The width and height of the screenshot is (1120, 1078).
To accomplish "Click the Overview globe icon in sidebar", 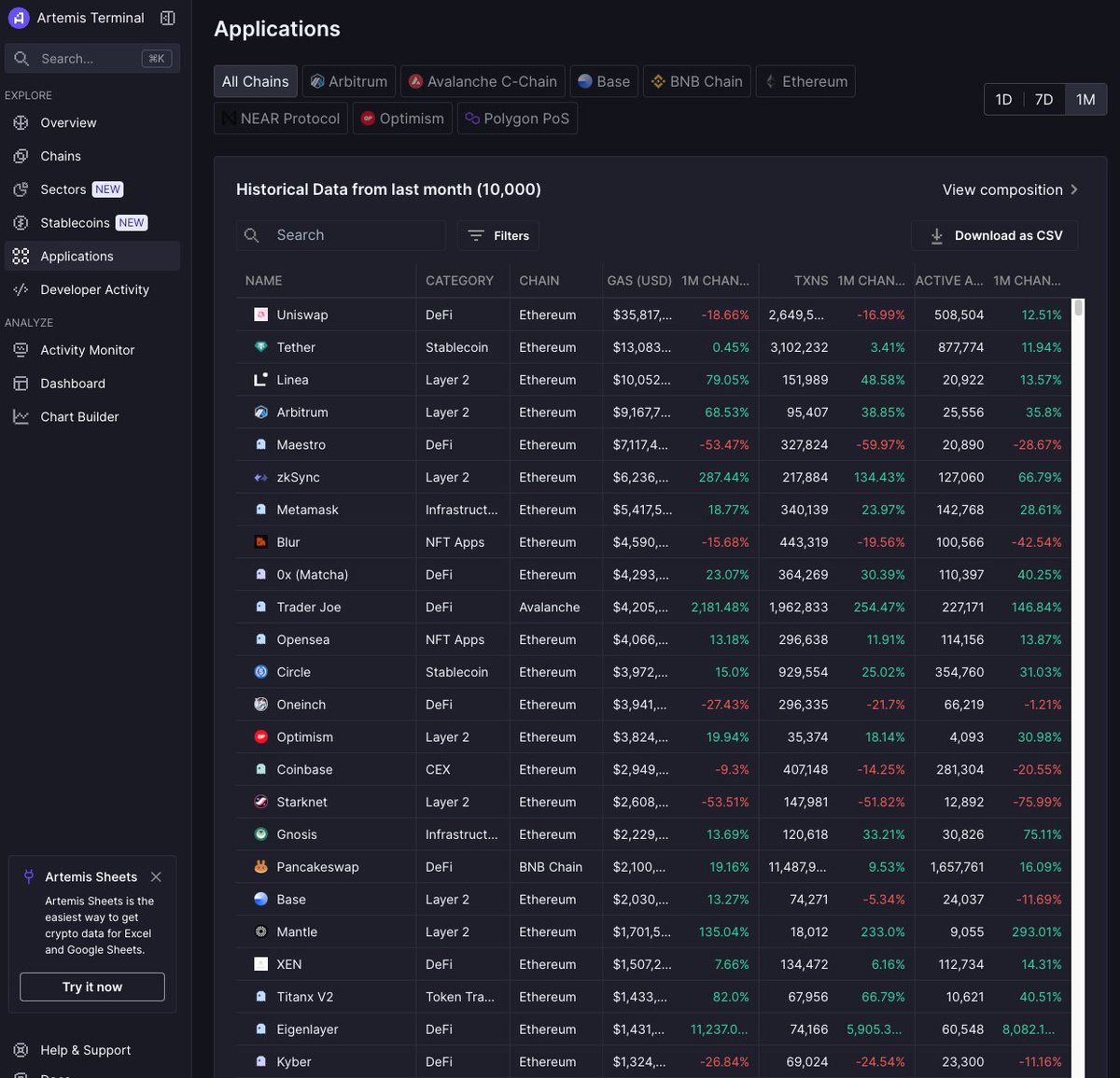I will tap(21, 122).
